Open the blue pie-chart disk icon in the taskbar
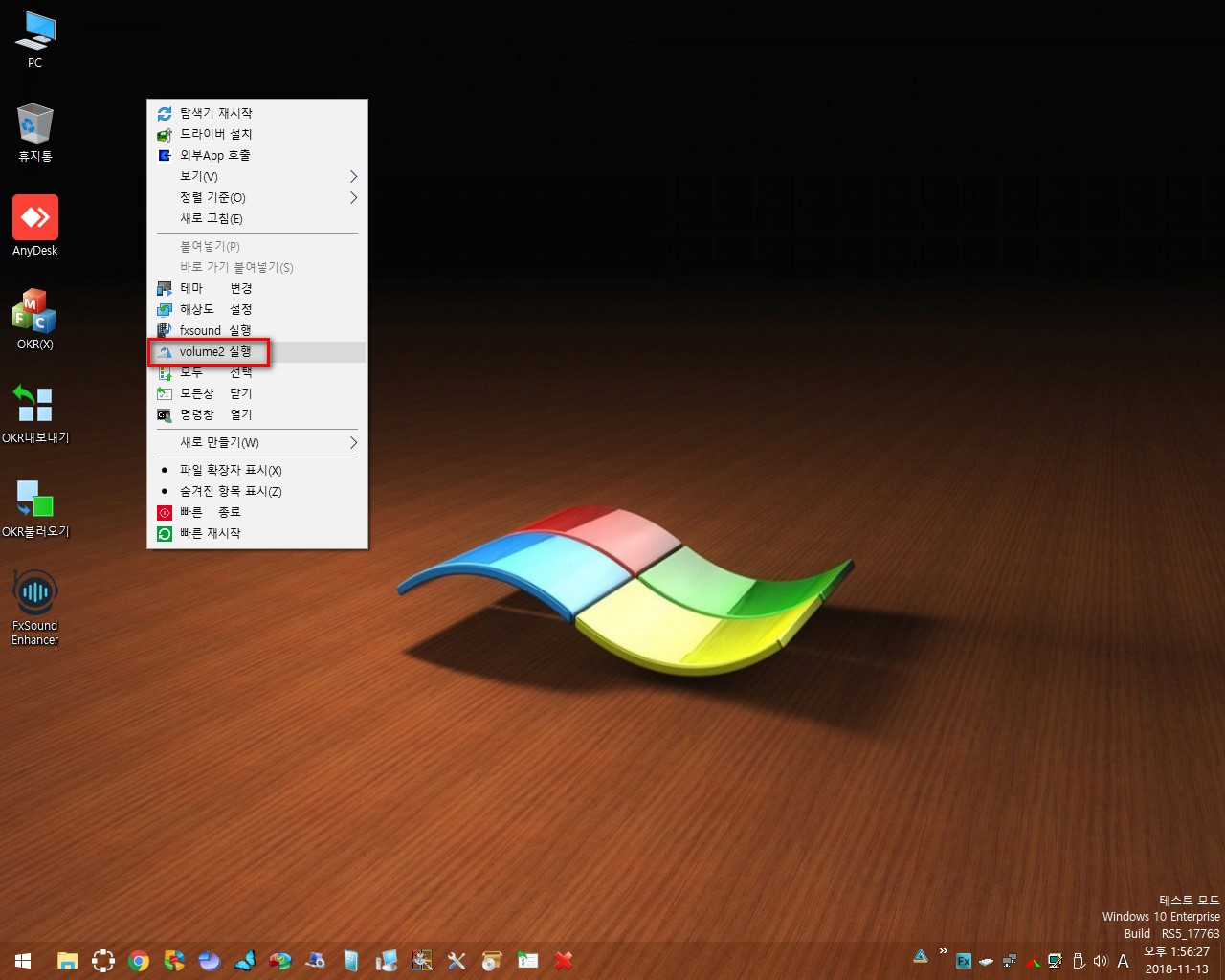The height and width of the screenshot is (980, 1225). coord(210,961)
